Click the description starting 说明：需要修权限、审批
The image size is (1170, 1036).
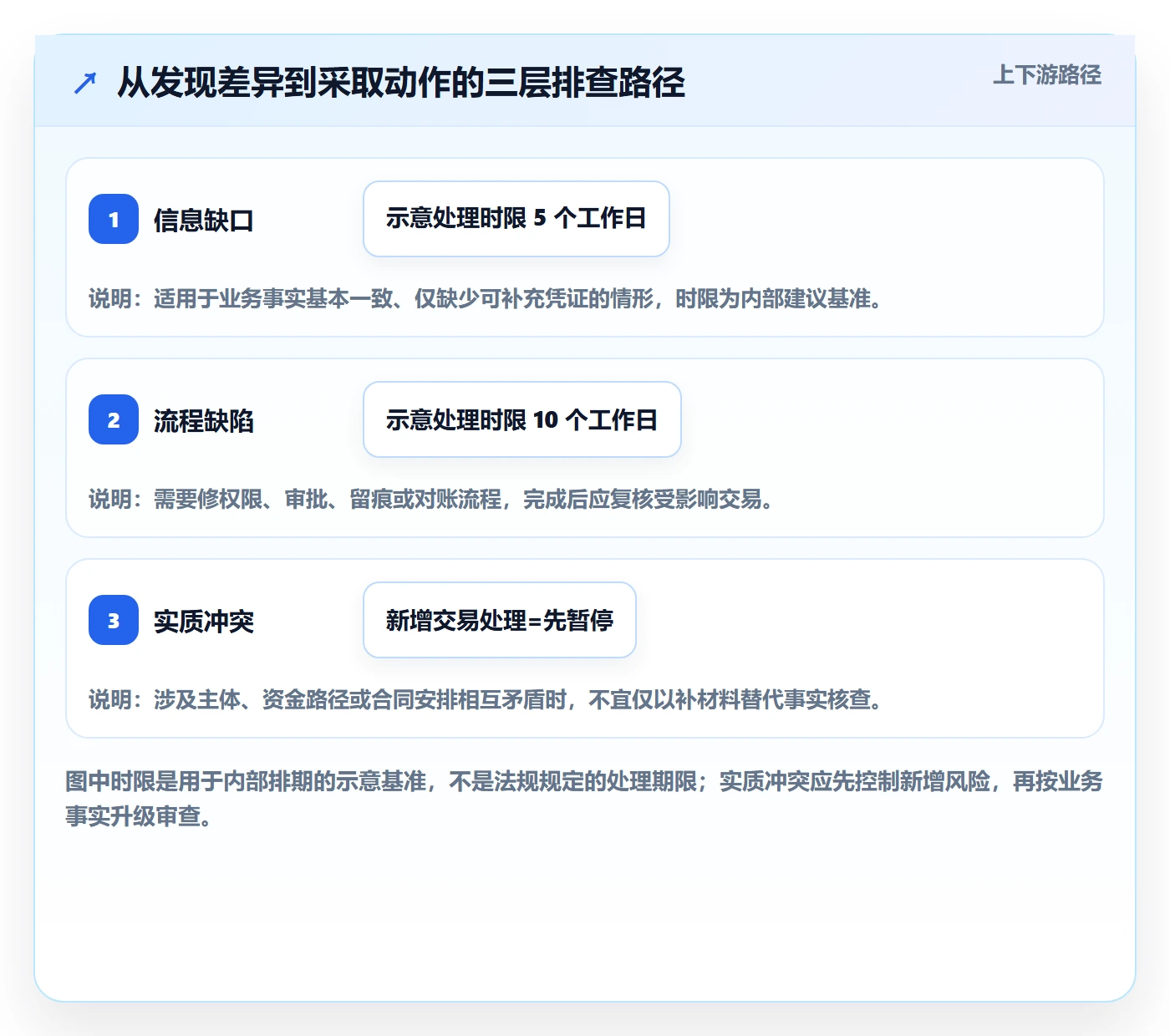click(x=432, y=499)
